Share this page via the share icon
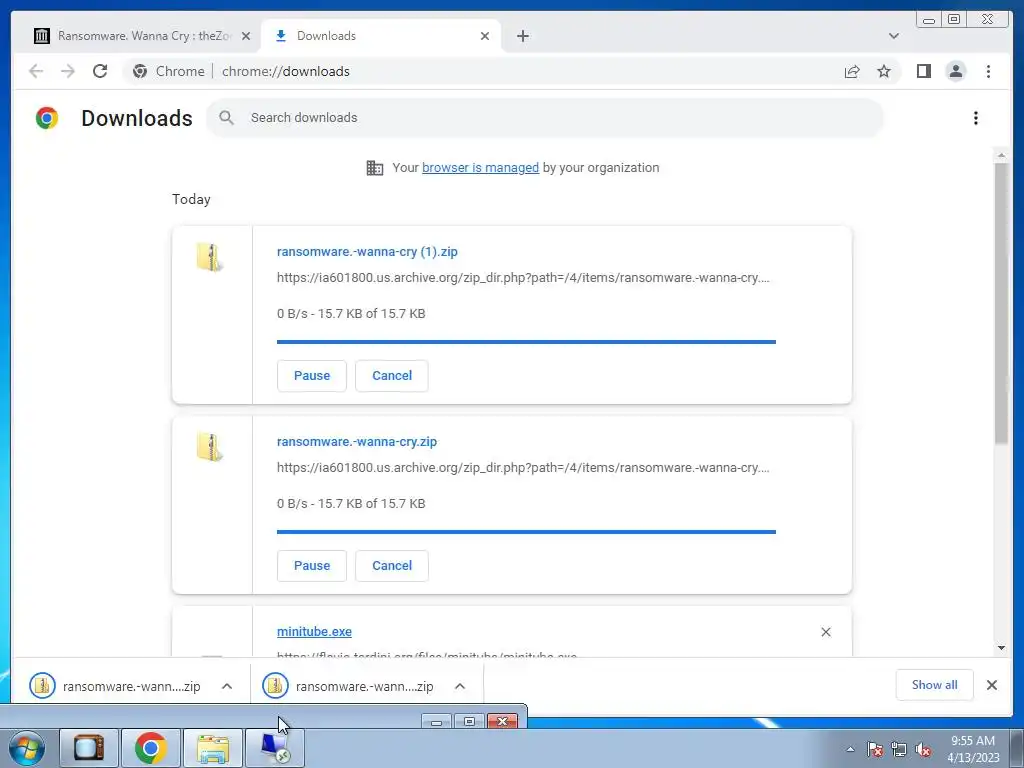The image size is (1024, 768). coord(852,71)
